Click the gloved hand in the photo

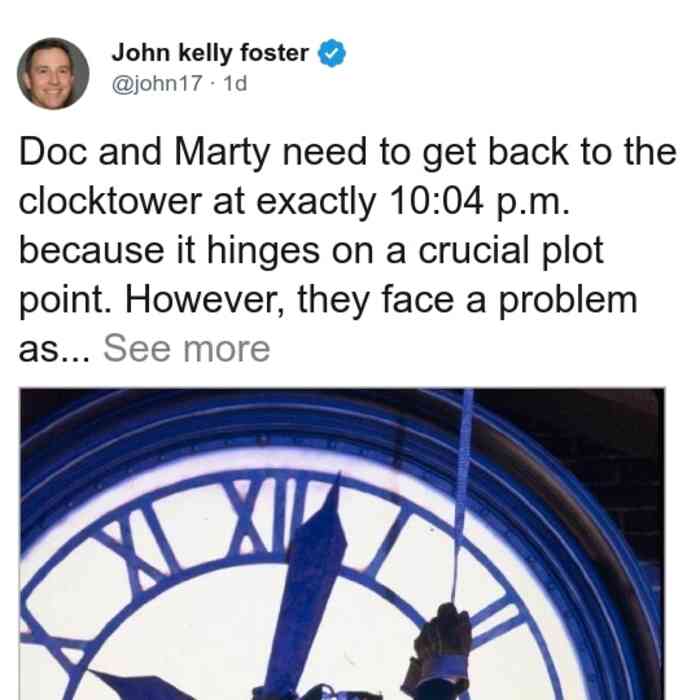tap(438, 648)
